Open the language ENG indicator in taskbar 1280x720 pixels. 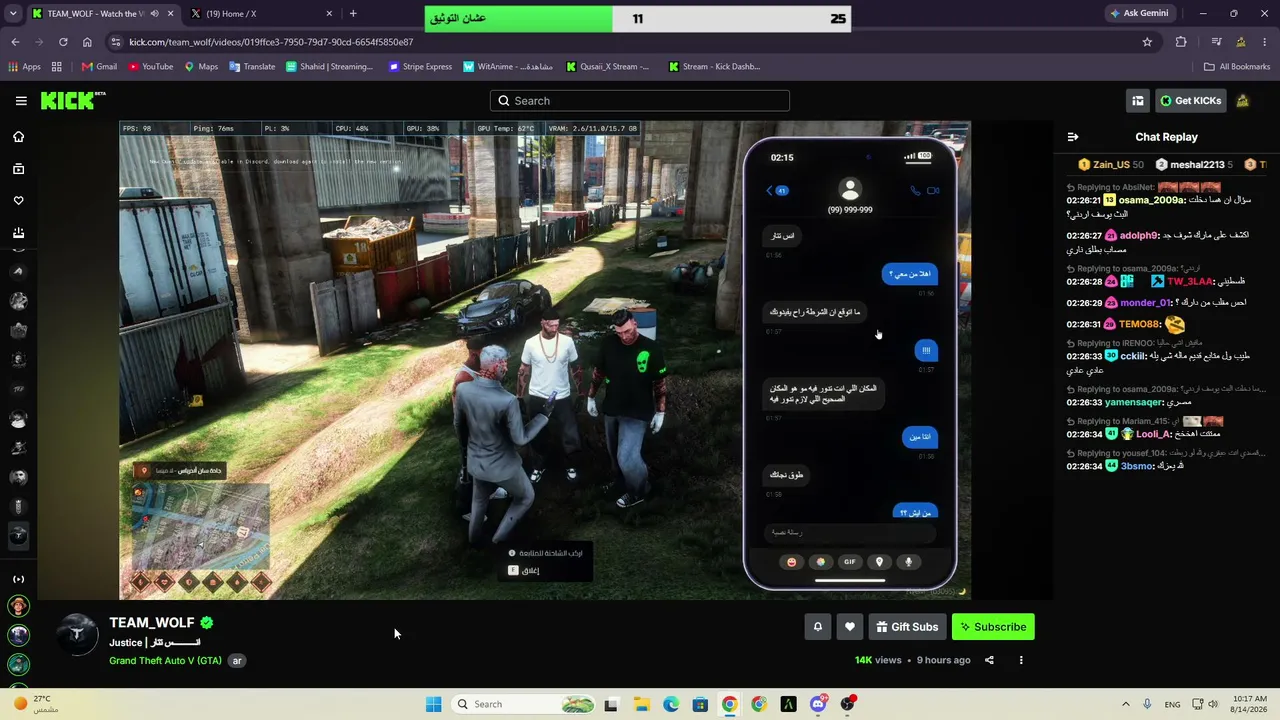1172,704
